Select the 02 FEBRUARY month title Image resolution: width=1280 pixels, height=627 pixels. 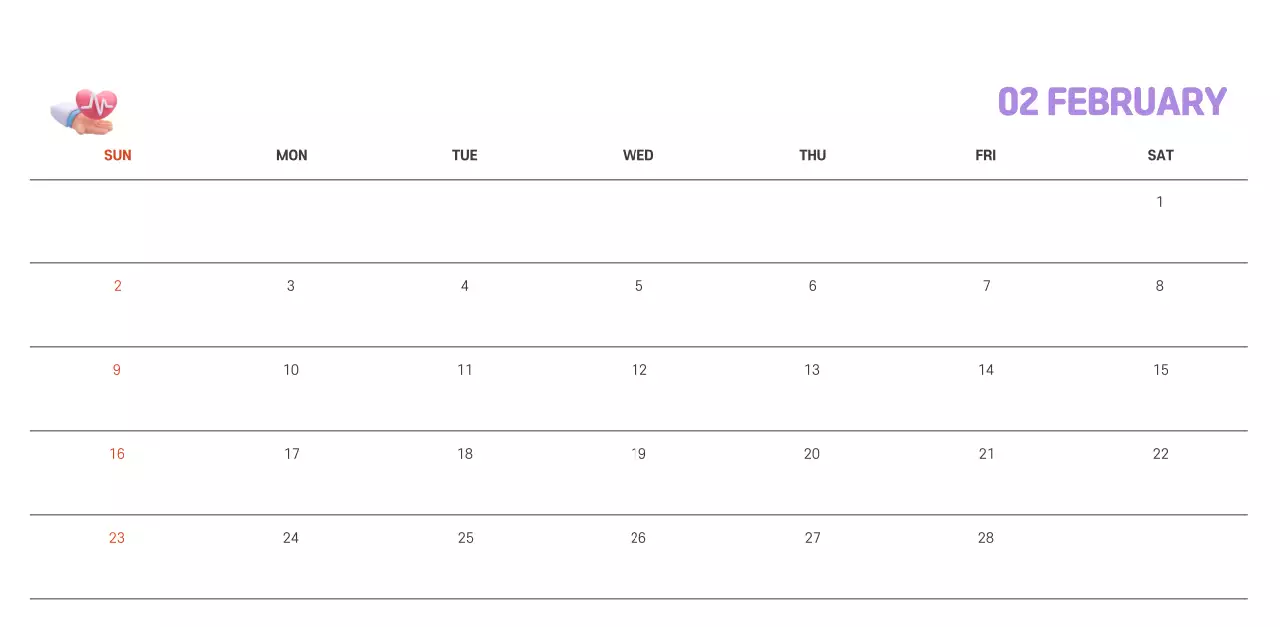click(1112, 102)
